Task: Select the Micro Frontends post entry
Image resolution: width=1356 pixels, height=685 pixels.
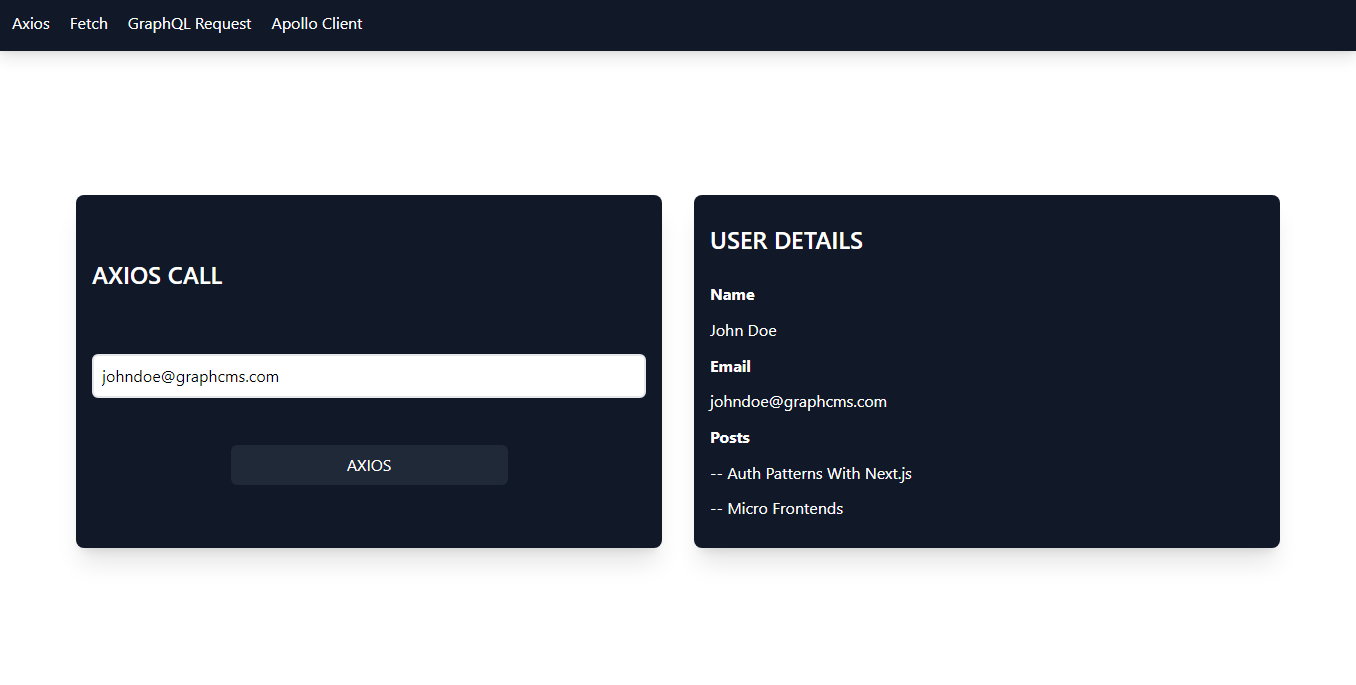Action: coord(777,509)
